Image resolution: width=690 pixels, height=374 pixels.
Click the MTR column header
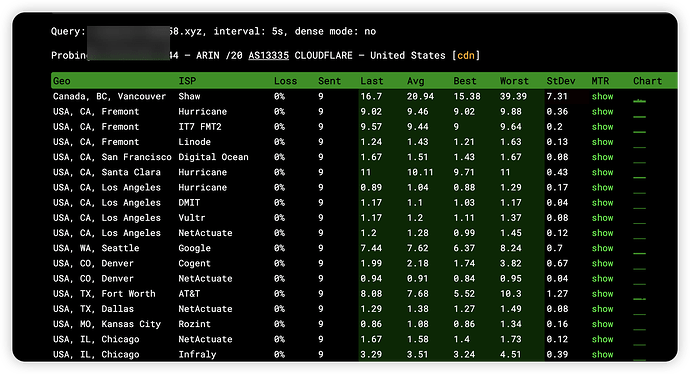(600, 81)
